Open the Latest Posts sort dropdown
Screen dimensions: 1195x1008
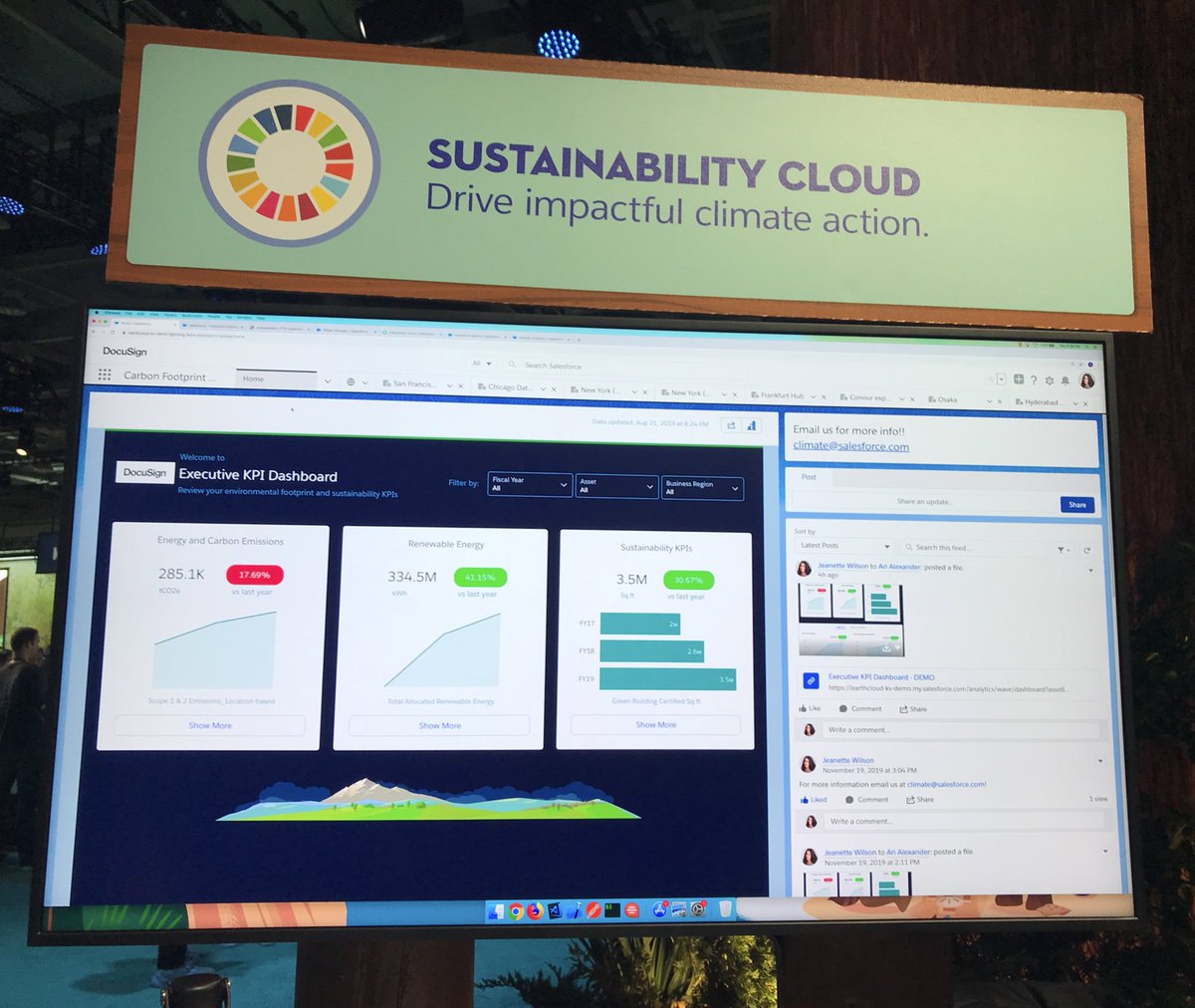click(845, 546)
